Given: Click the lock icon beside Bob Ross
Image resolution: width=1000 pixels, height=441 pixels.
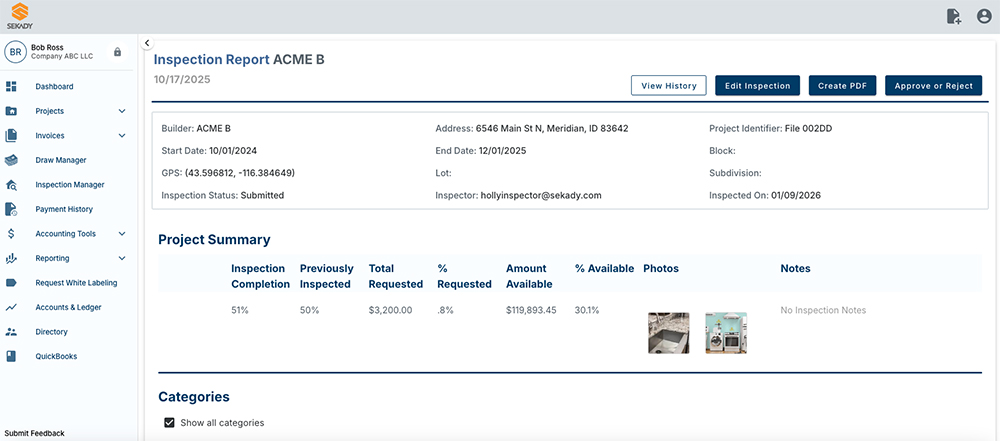Looking at the screenshot, I should tap(118, 52).
